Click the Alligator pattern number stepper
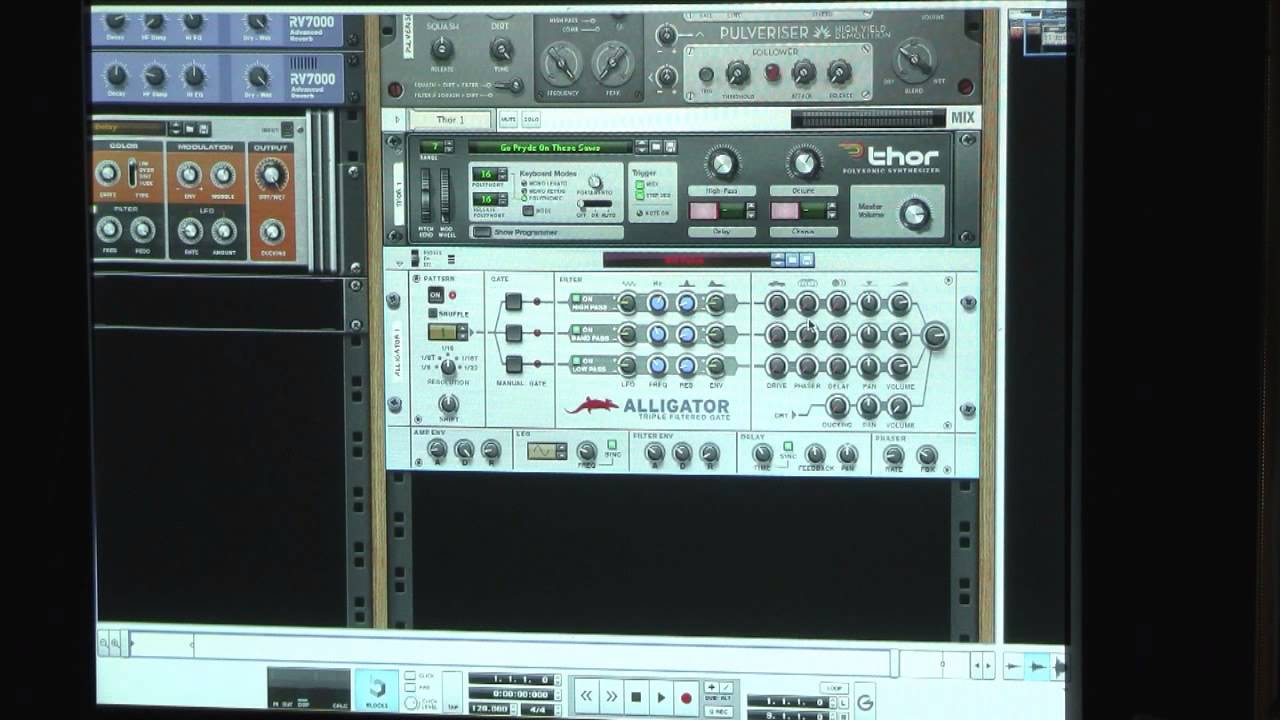 [x=463, y=332]
